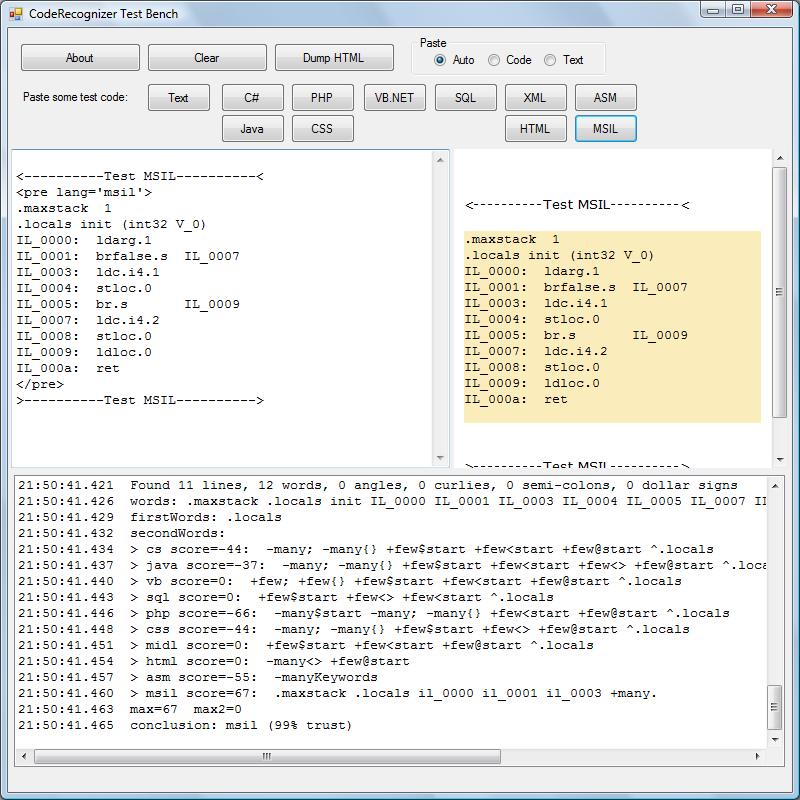The width and height of the screenshot is (800, 800).
Task: Paste C# test code sample
Action: (252, 98)
